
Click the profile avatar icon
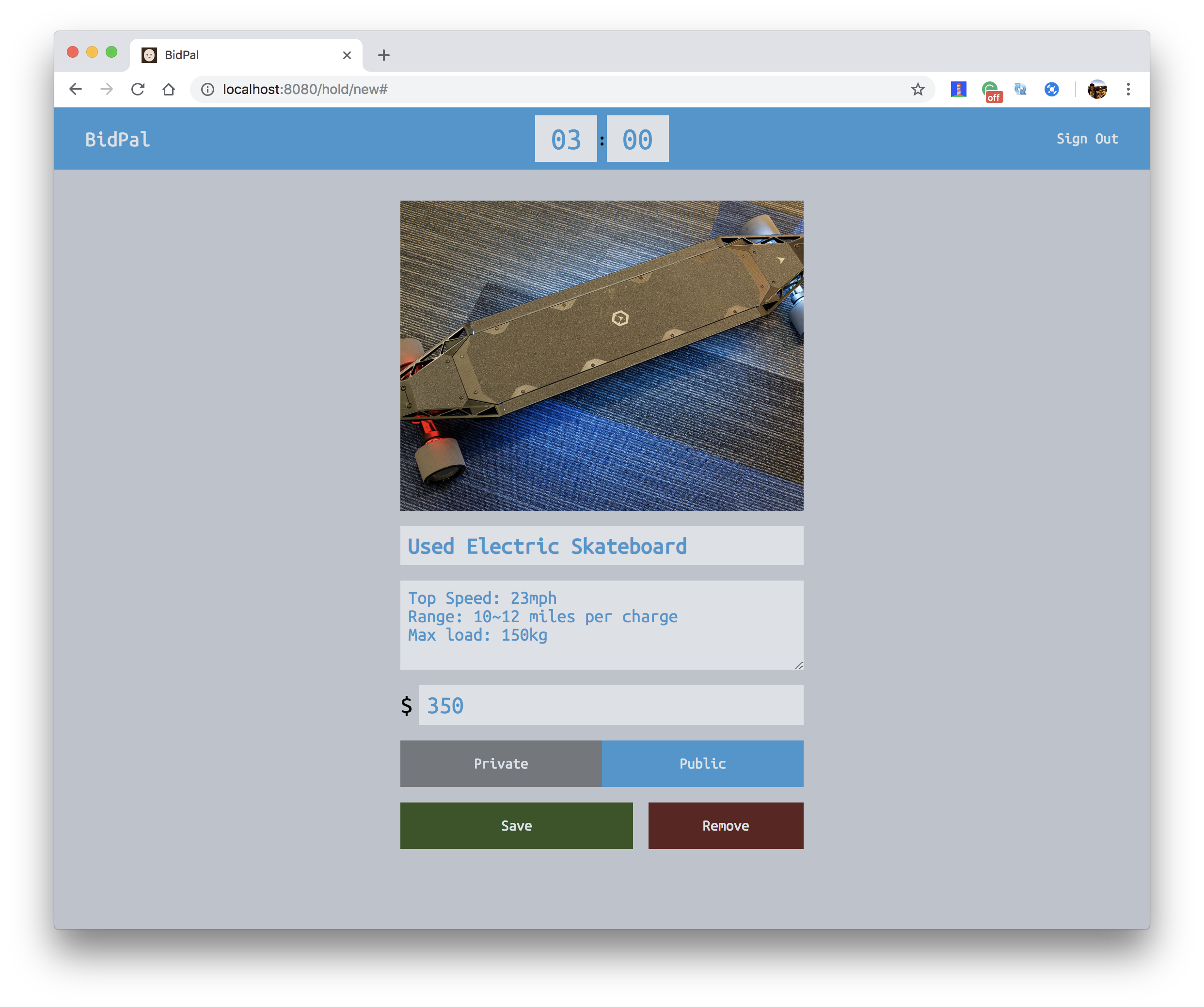point(1096,89)
